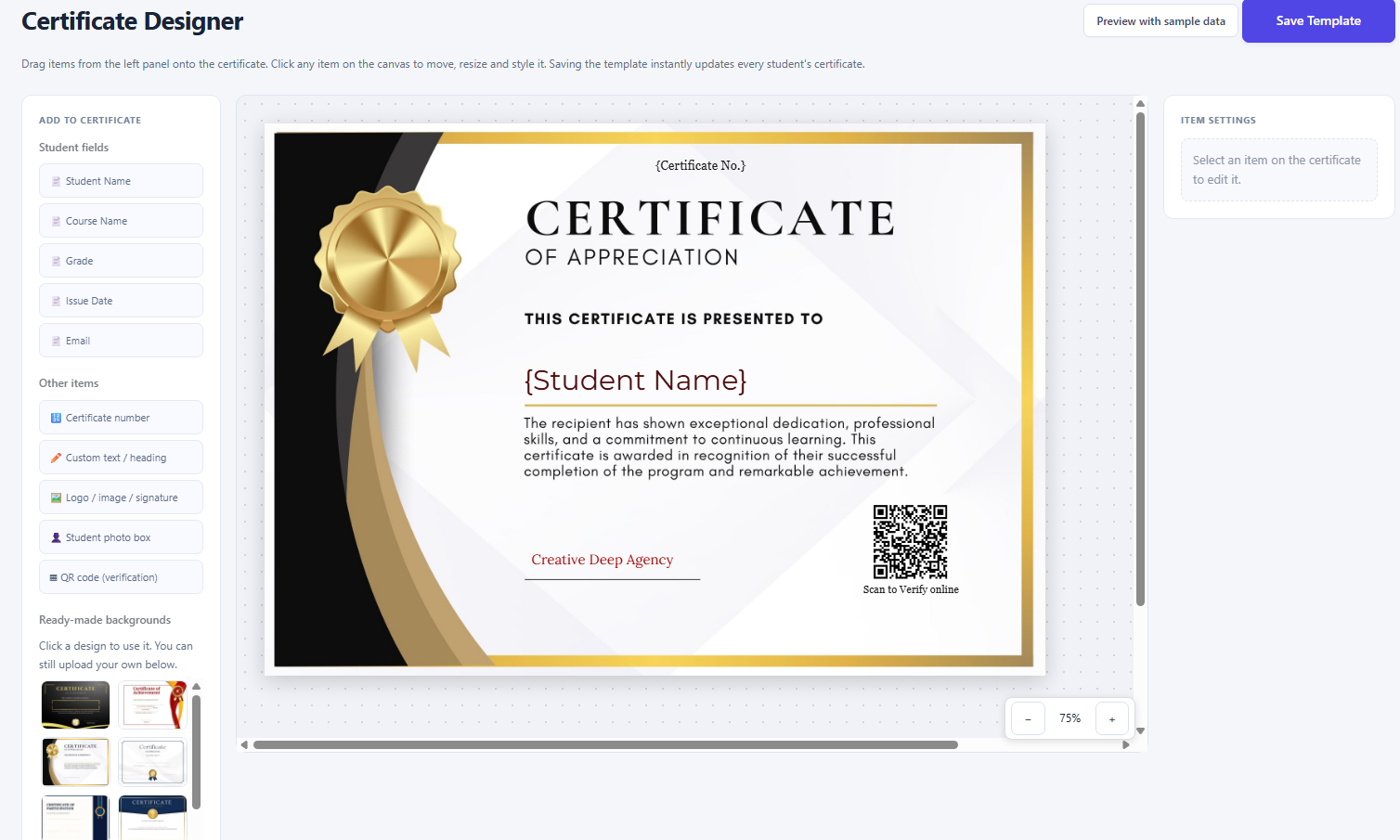Zoom in with the plus button
Viewport: 1400px width, 840px height.
tap(1112, 718)
